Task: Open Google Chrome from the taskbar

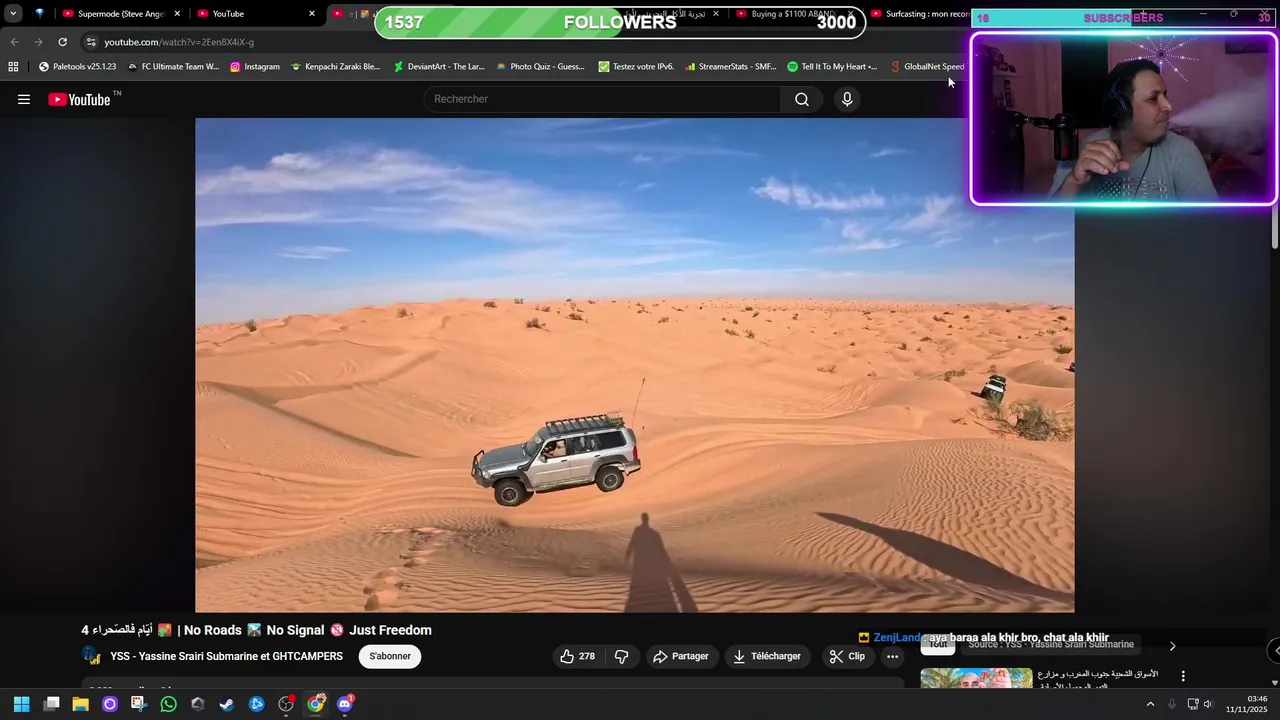Action: point(315,704)
